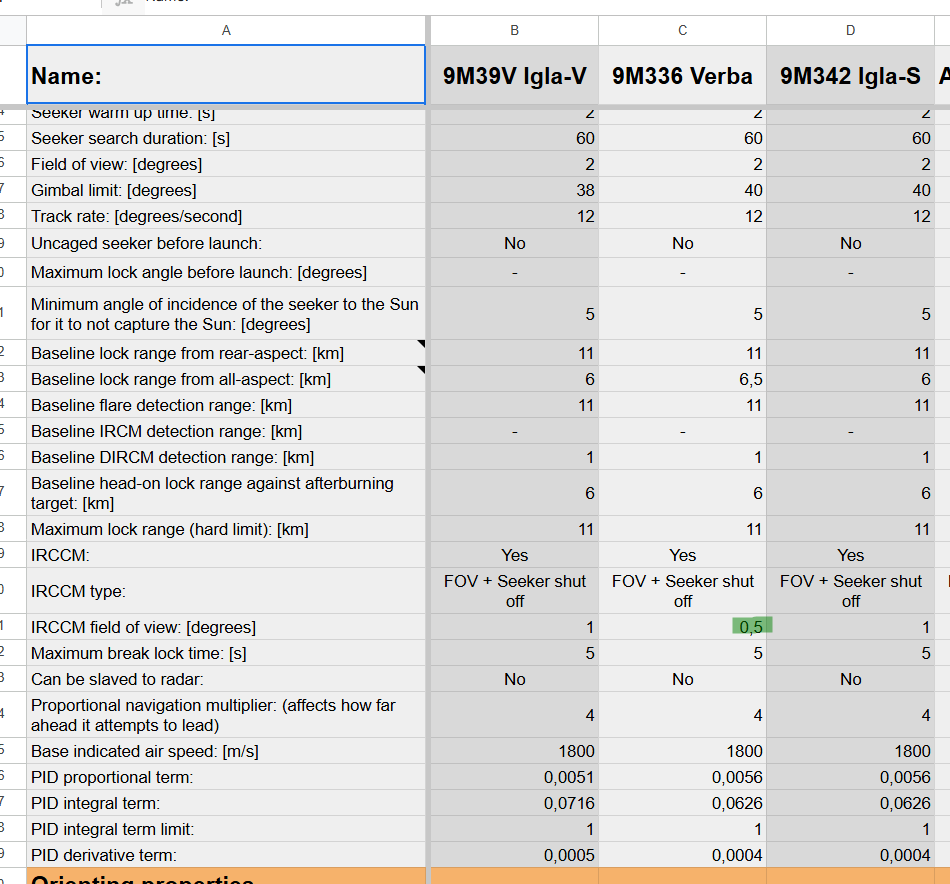This screenshot has width=950, height=884.
Task: Click the "IRCCM:" label cell
Action: tap(226, 555)
